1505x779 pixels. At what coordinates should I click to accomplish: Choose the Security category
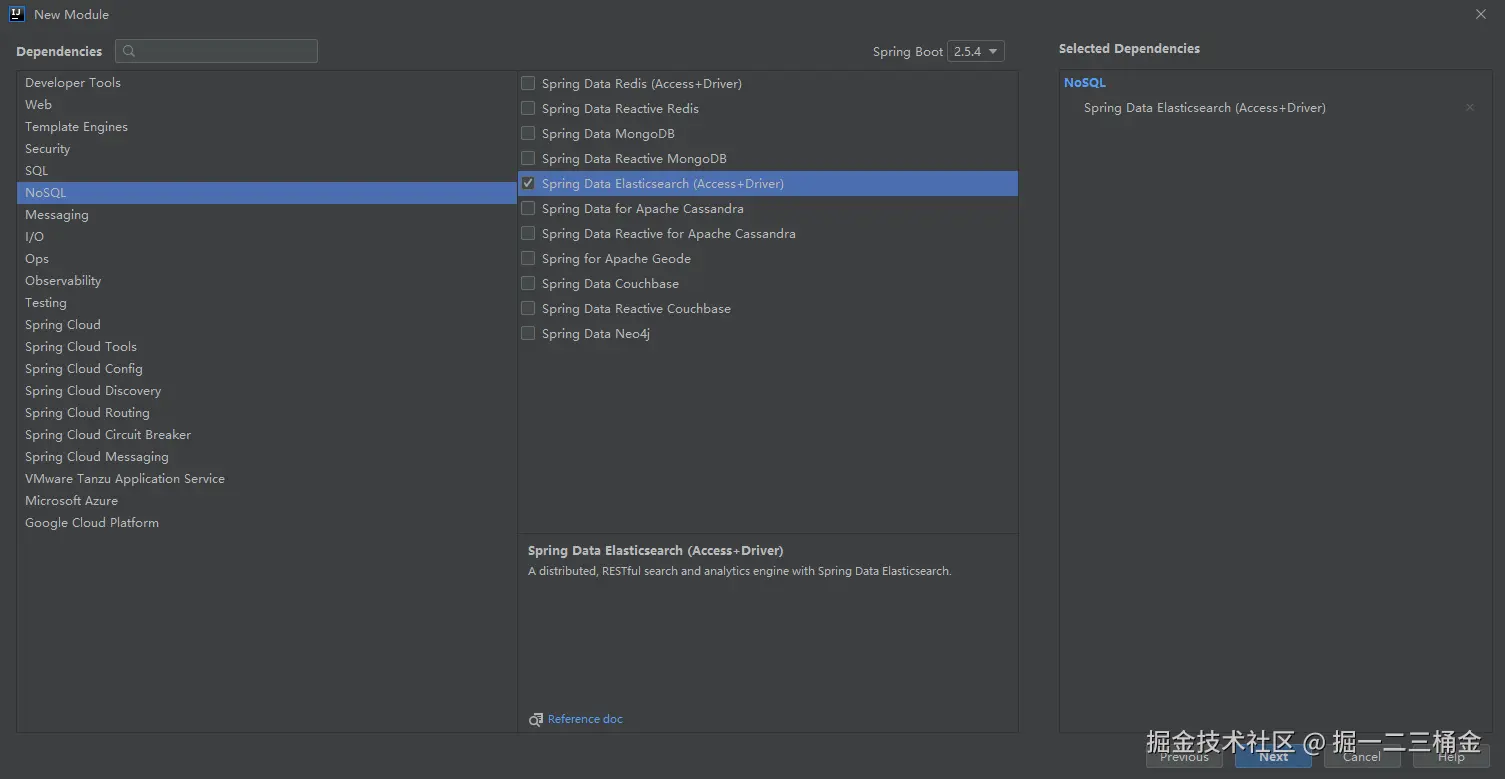click(266, 149)
